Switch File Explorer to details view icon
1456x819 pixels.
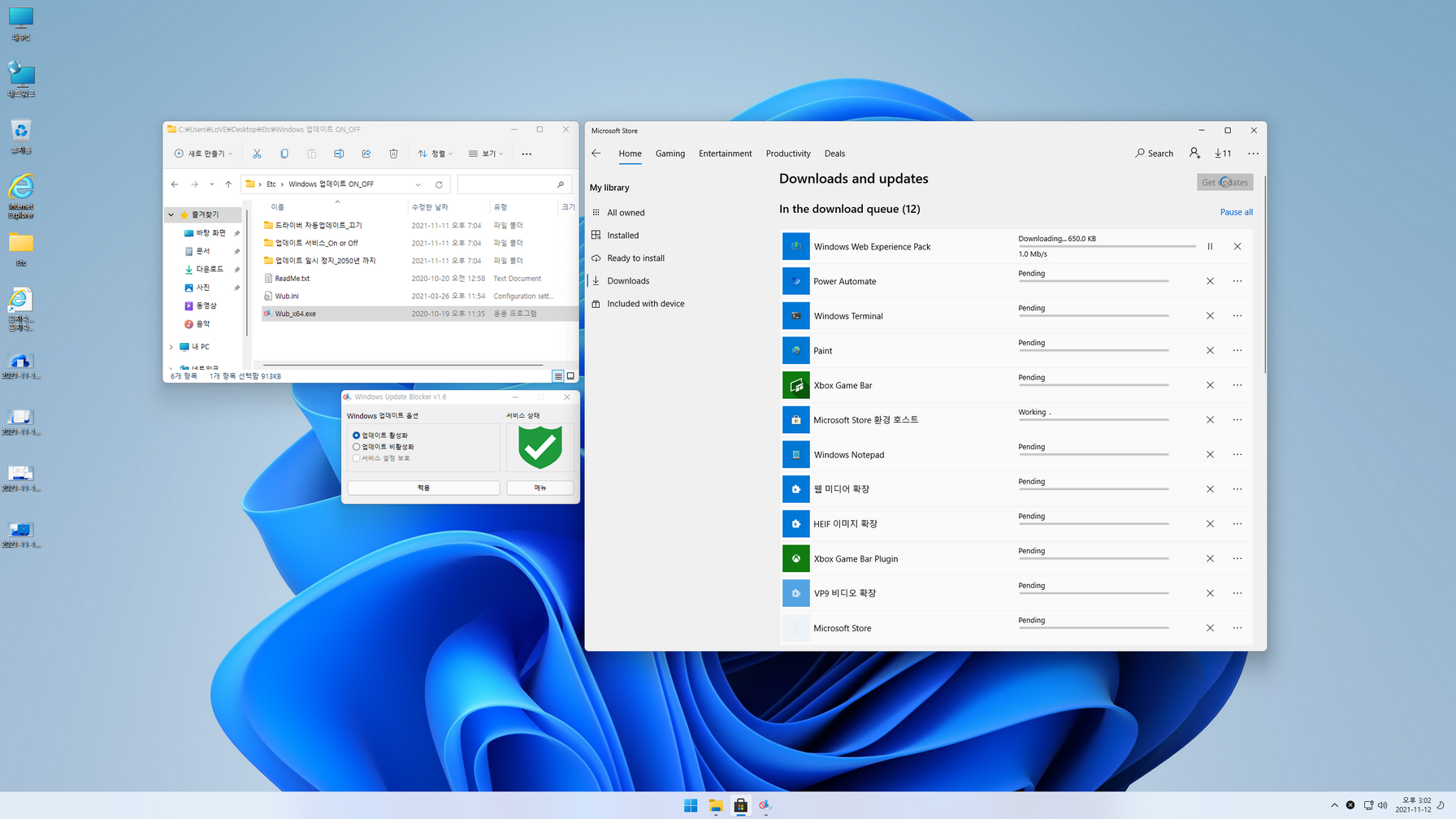point(558,376)
